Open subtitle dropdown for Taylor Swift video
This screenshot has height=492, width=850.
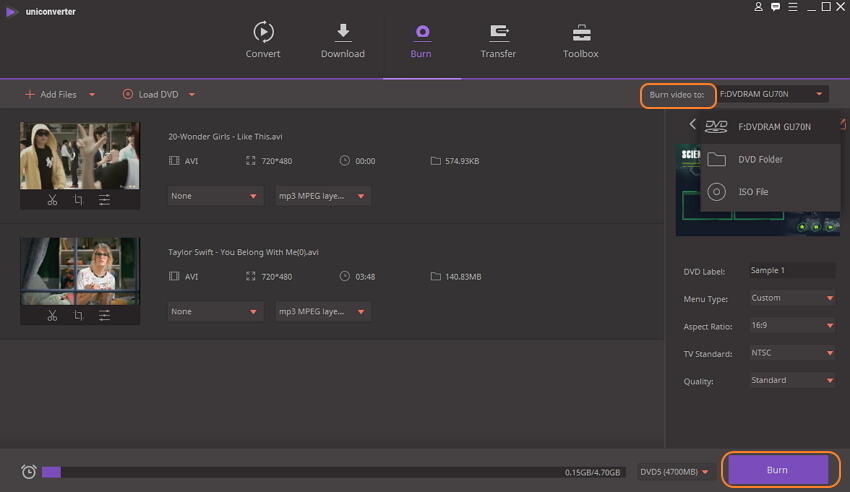coord(215,312)
